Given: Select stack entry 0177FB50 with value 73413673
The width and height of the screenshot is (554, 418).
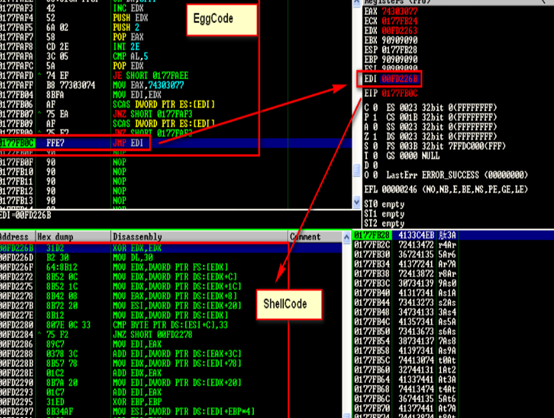Looking at the screenshot, I should [x=454, y=331].
